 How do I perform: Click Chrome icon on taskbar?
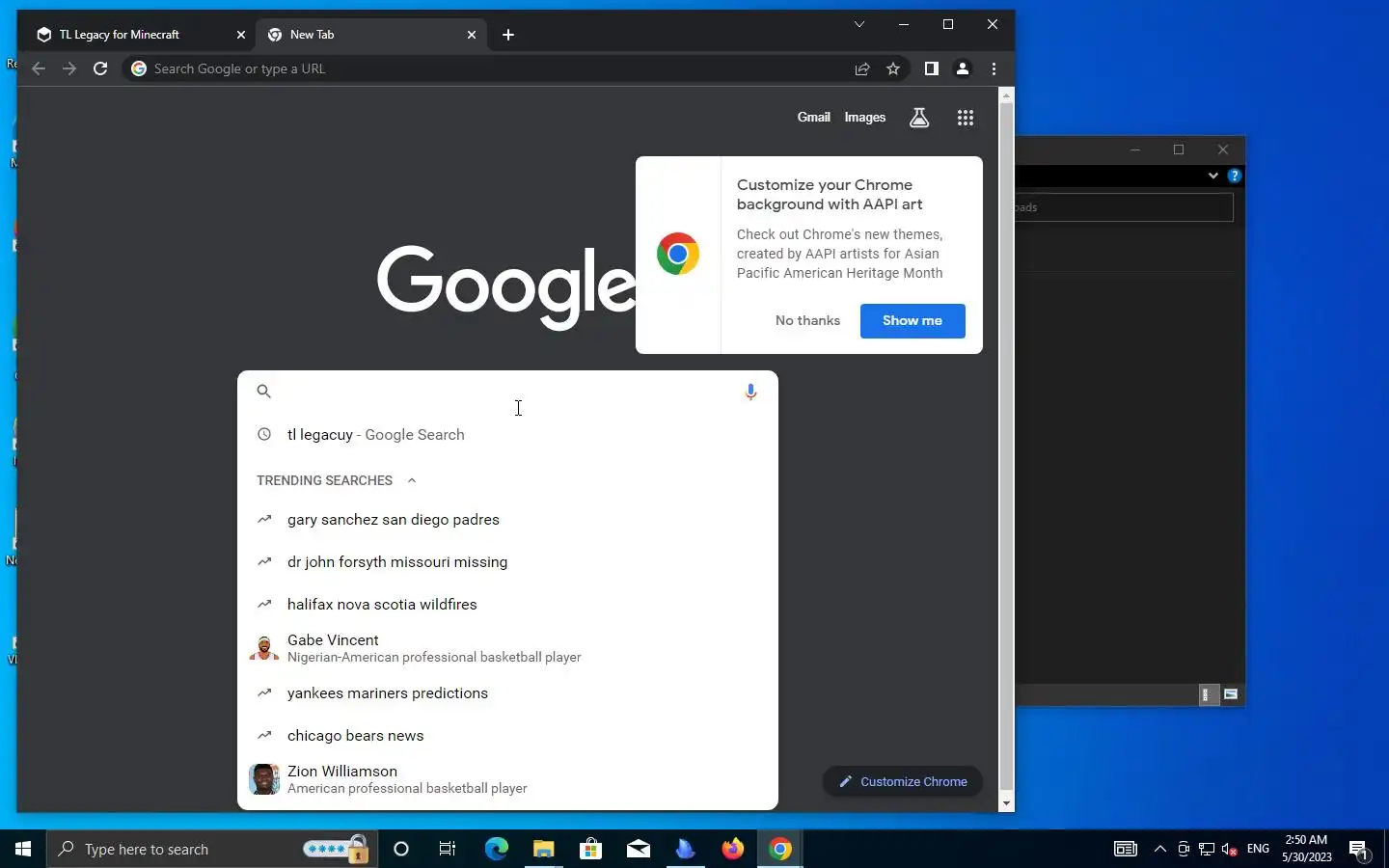tap(780, 849)
